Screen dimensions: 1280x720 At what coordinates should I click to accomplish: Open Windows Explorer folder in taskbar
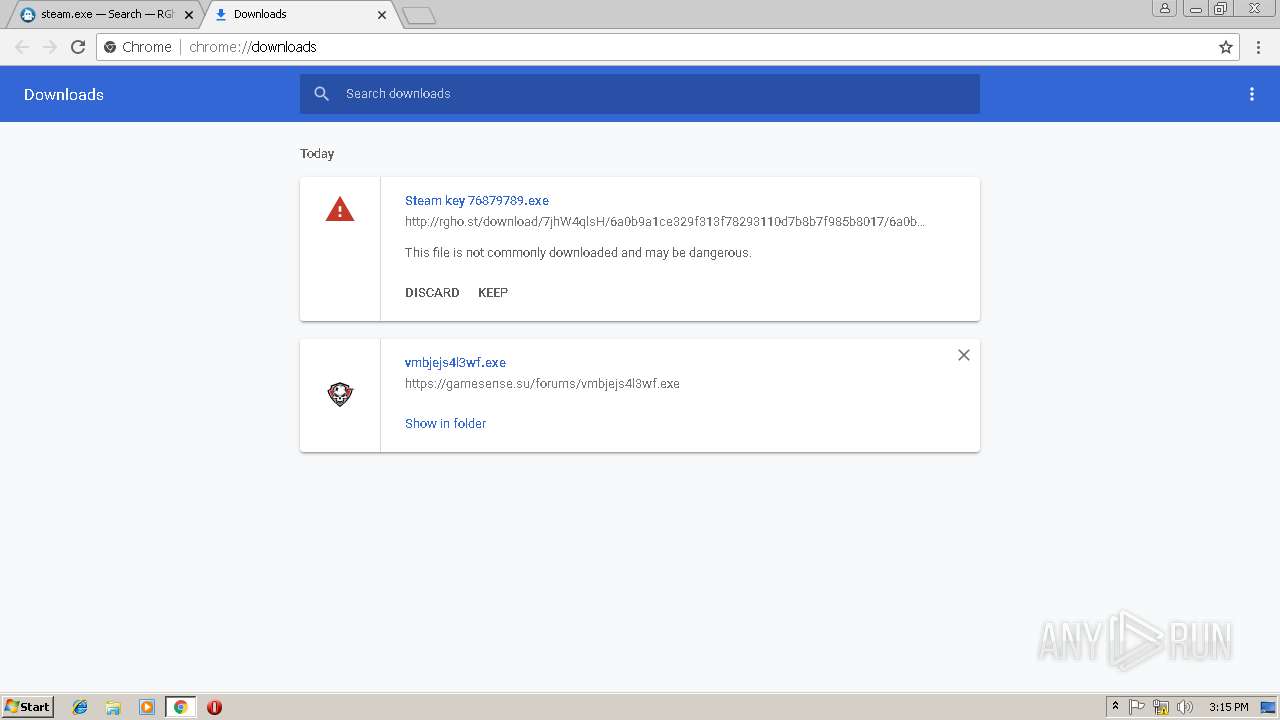[x=113, y=707]
